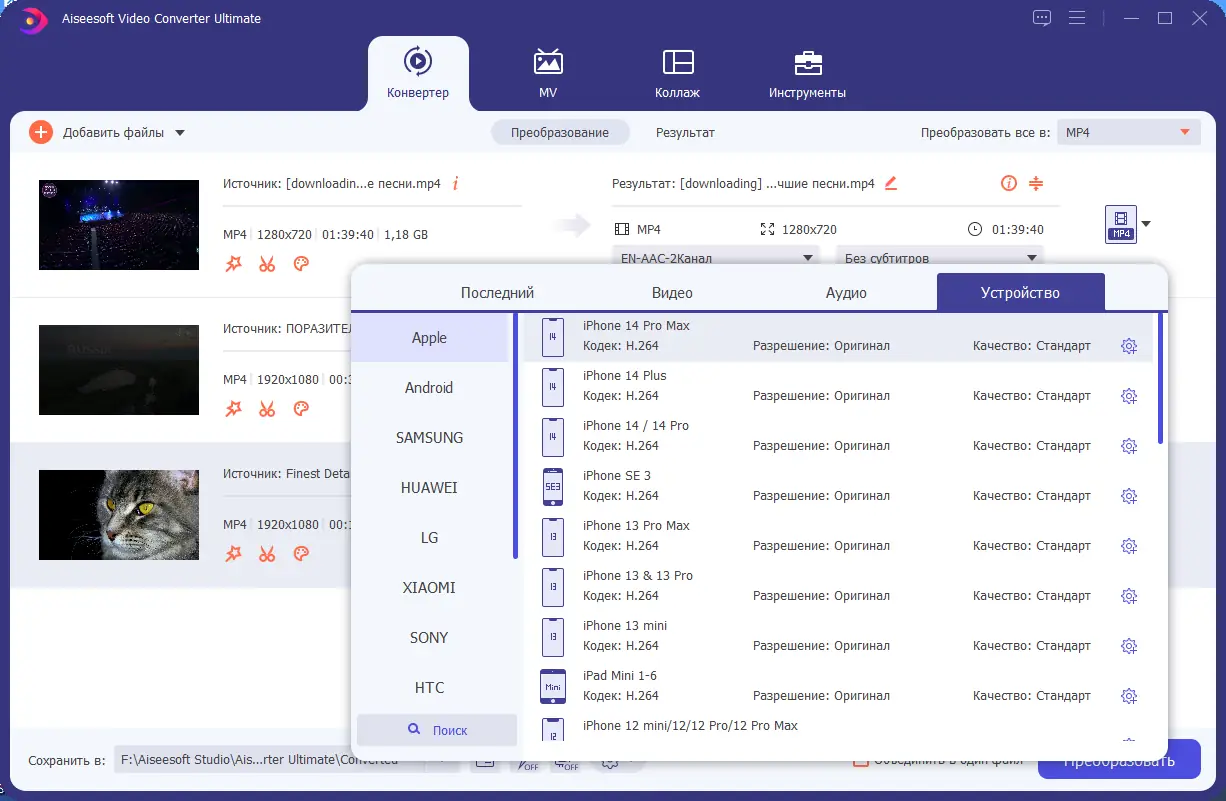
Task: Expand the Добавить файлы dropdown arrow
Action: pos(180,133)
